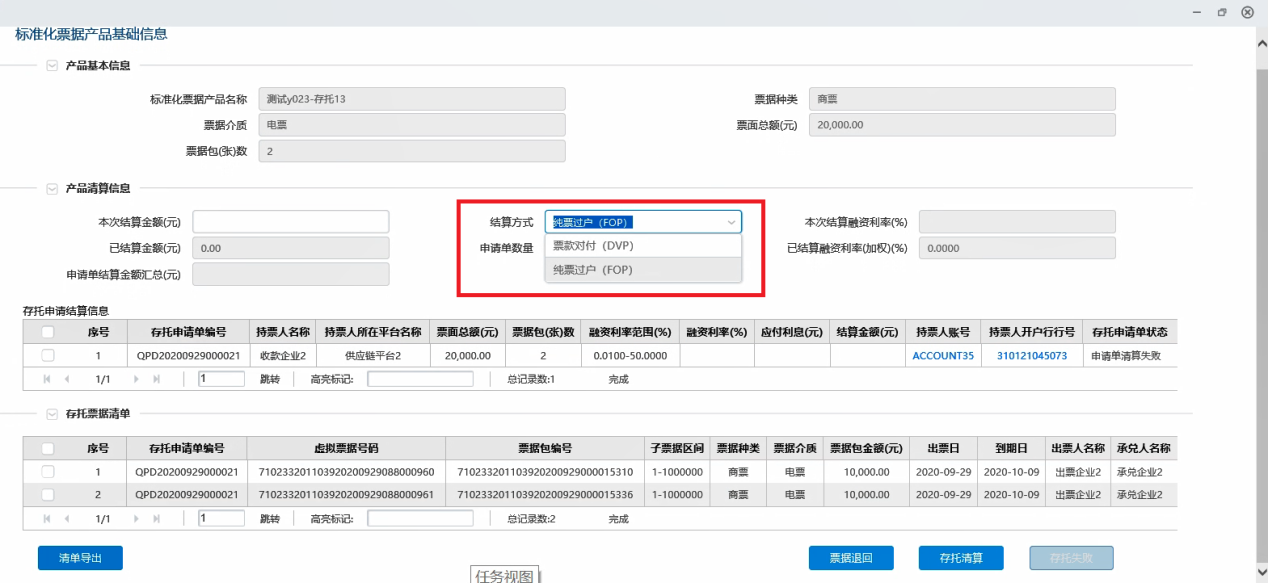The image size is (1268, 583).
Task: Close the window with the X button
Action: (1247, 12)
